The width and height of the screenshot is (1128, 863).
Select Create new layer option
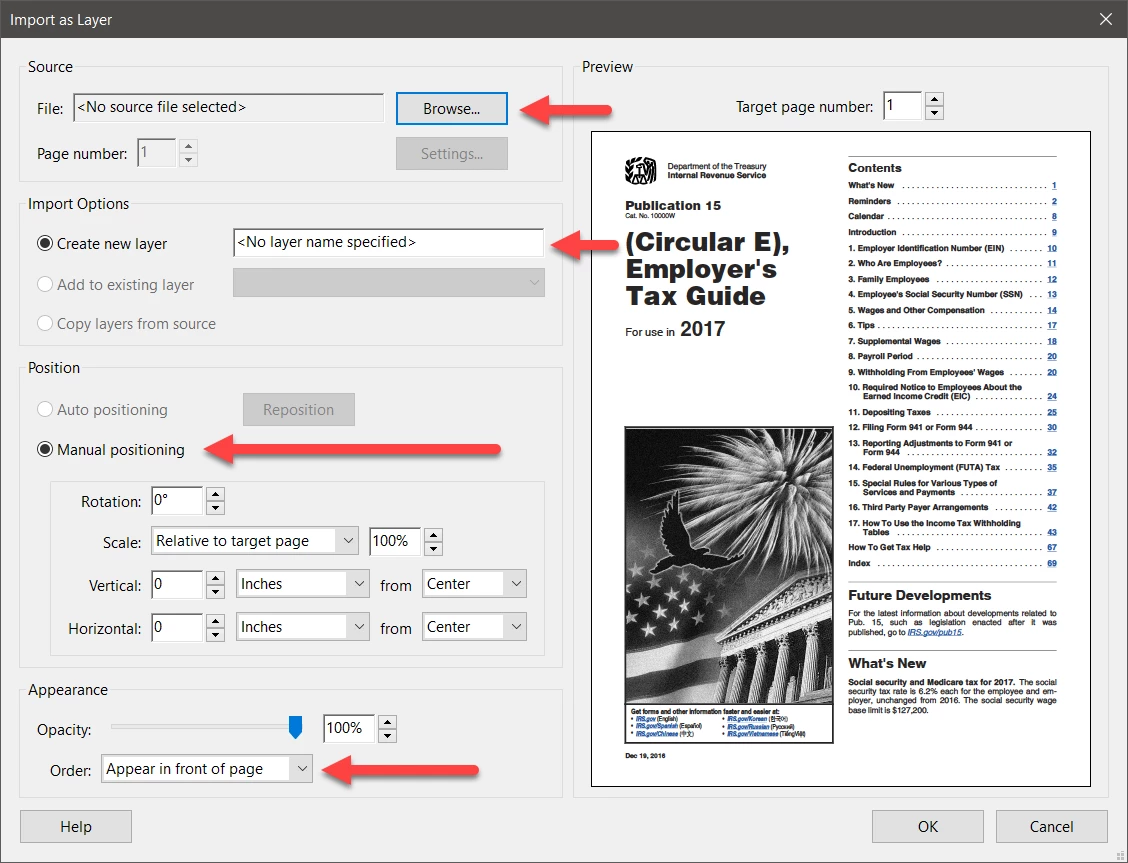point(102,244)
